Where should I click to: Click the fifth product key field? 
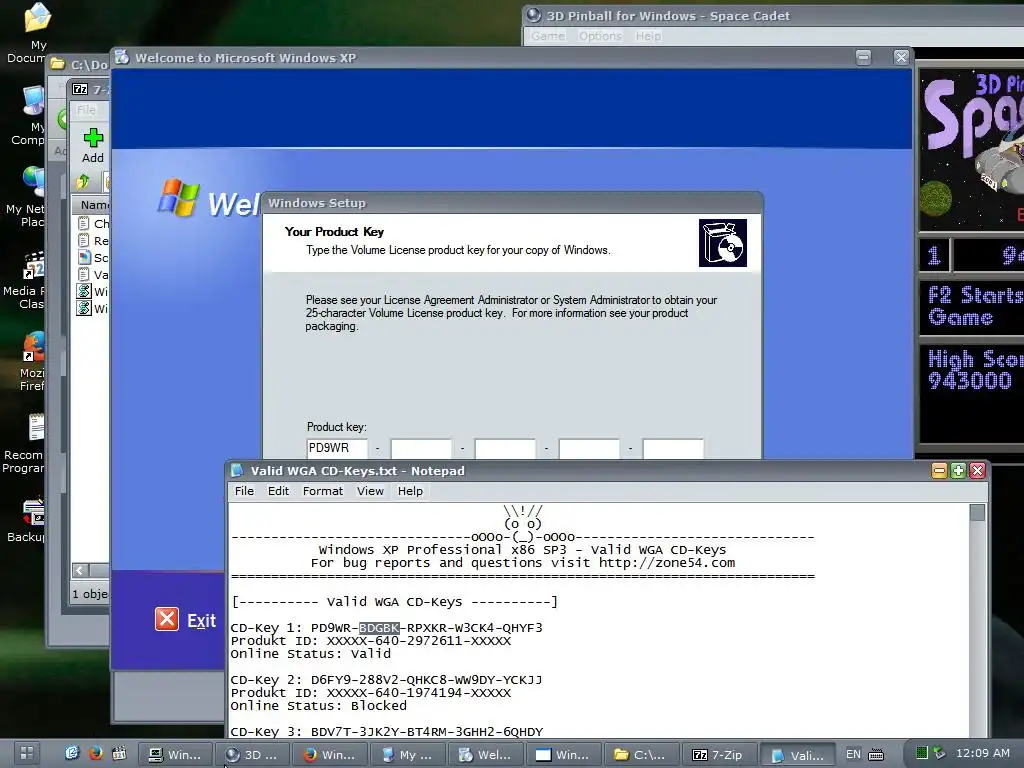(x=673, y=448)
